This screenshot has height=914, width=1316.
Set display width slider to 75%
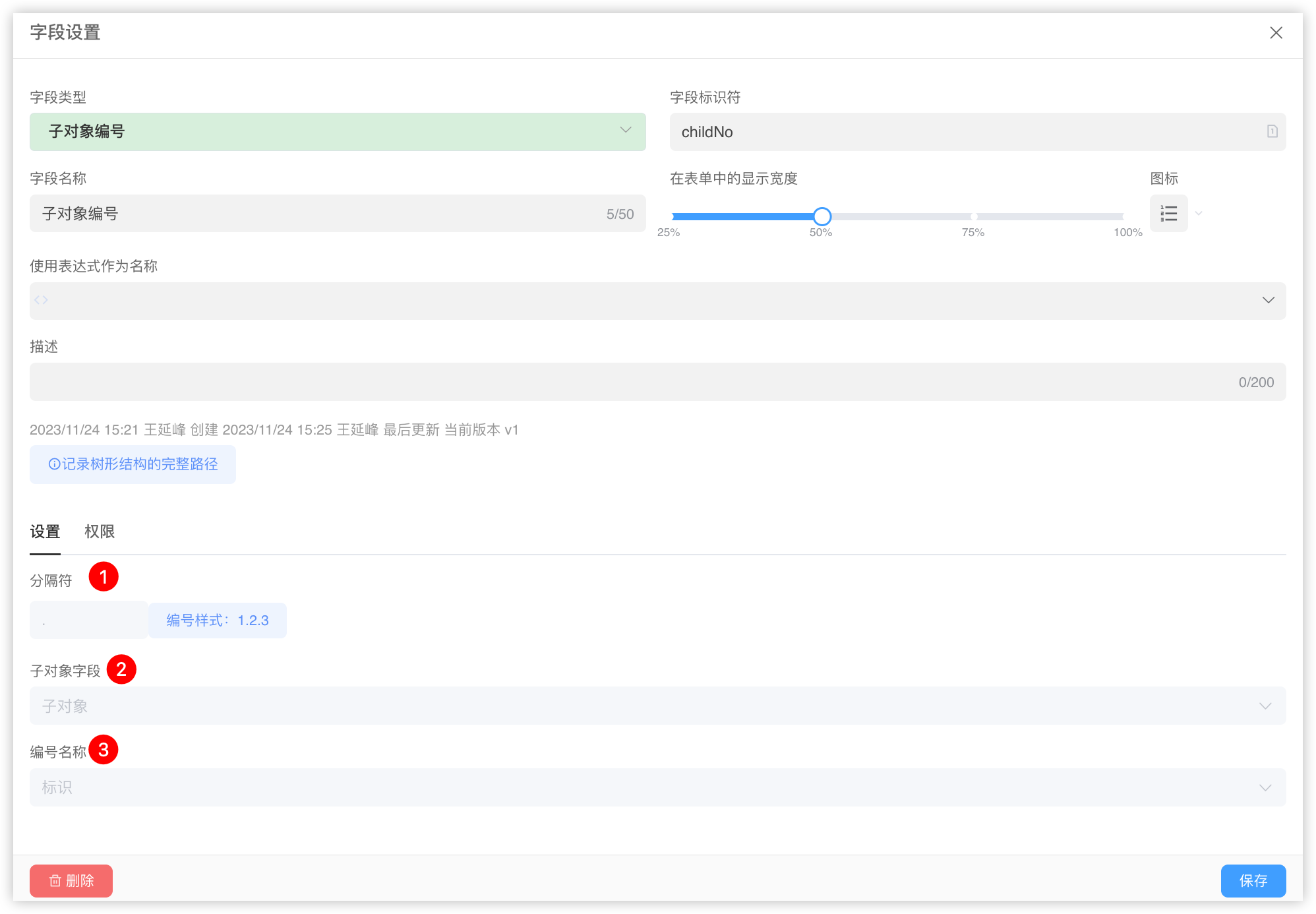[x=973, y=216]
